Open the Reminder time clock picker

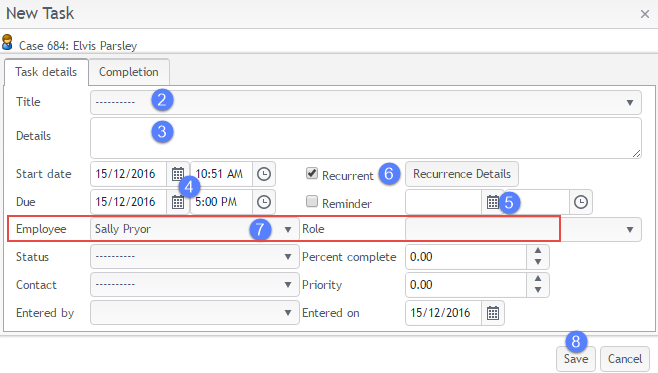pos(581,202)
